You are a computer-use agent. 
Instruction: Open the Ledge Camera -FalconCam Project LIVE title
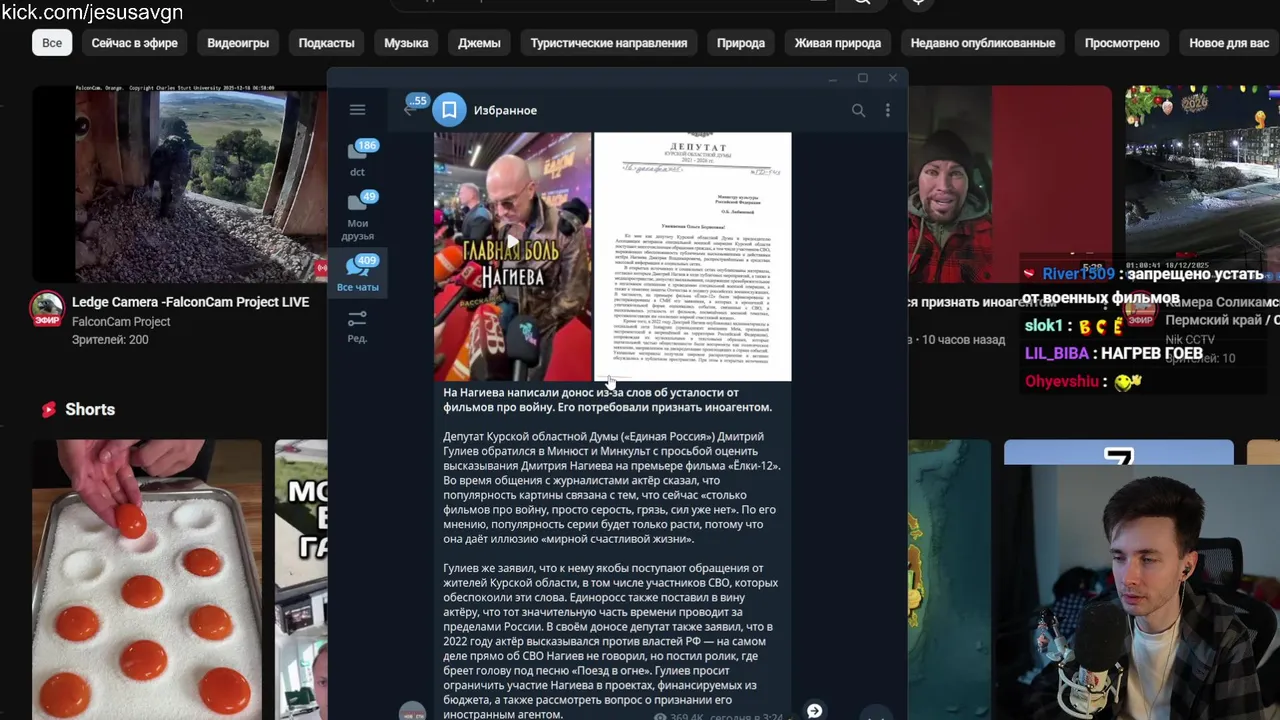coord(190,302)
